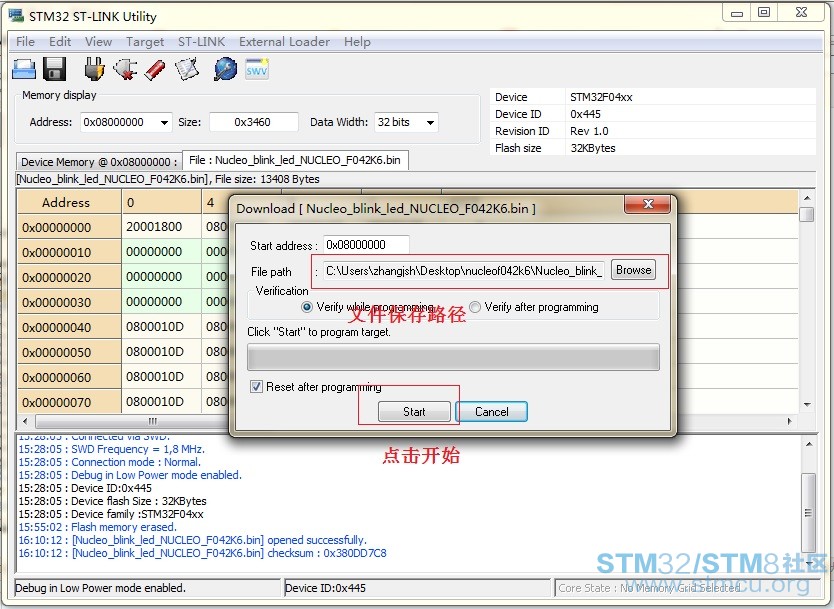Click the Save floppy disk icon
The width and height of the screenshot is (834, 609).
click(54, 69)
